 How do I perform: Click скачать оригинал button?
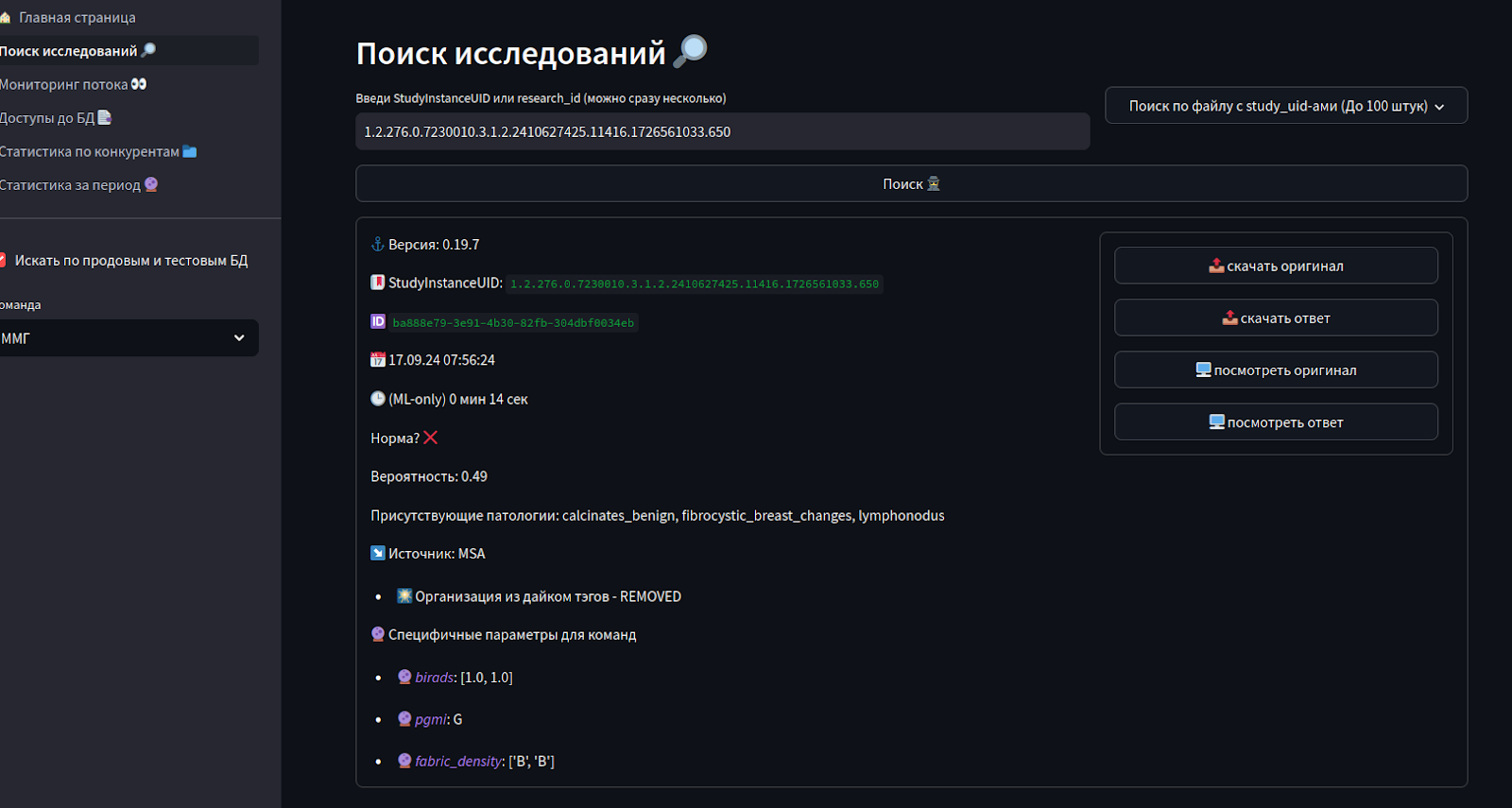[x=1276, y=266]
